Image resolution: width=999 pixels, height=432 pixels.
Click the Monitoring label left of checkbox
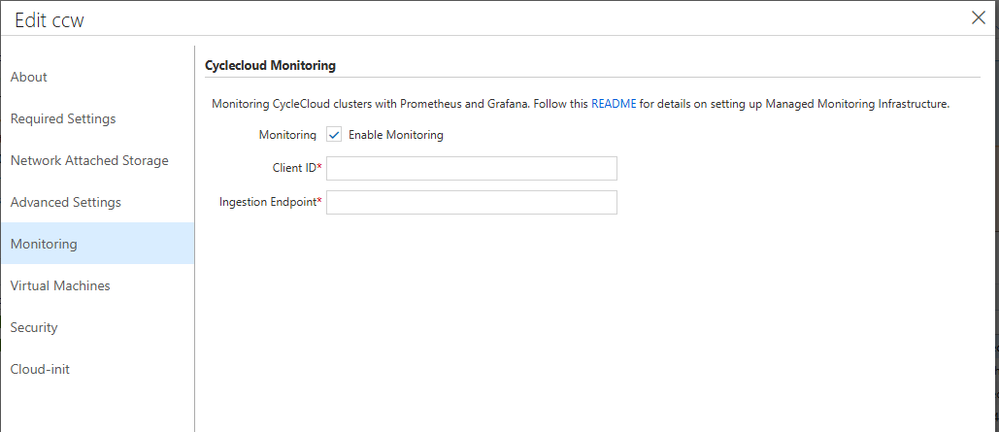[x=288, y=135]
